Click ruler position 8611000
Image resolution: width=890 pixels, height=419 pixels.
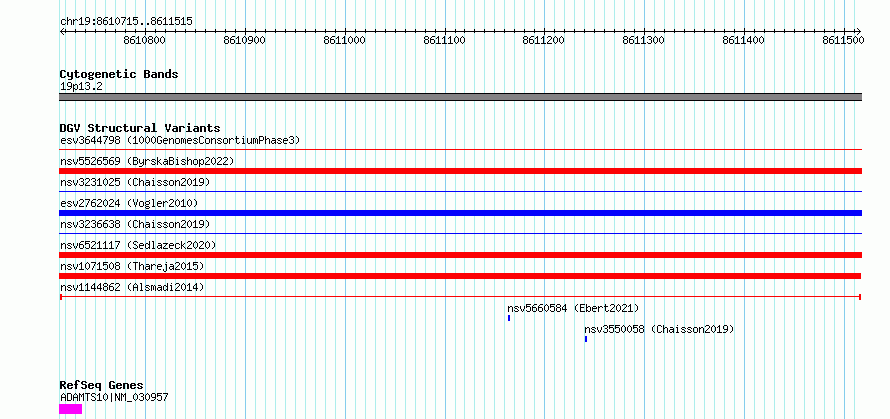pos(345,40)
